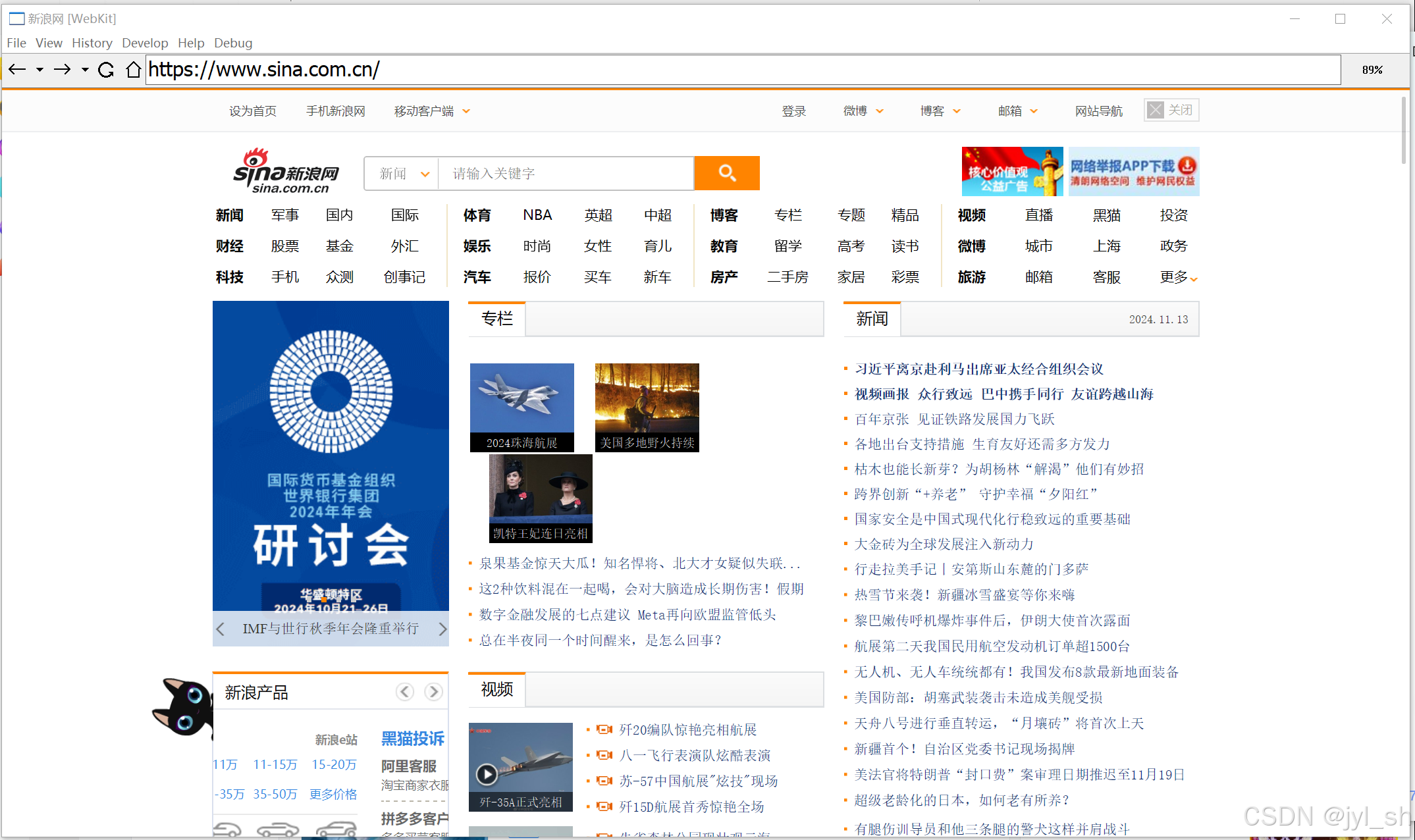Click the page vertical scrollbar
Image resolution: width=1415 pixels, height=840 pixels.
[1402, 130]
